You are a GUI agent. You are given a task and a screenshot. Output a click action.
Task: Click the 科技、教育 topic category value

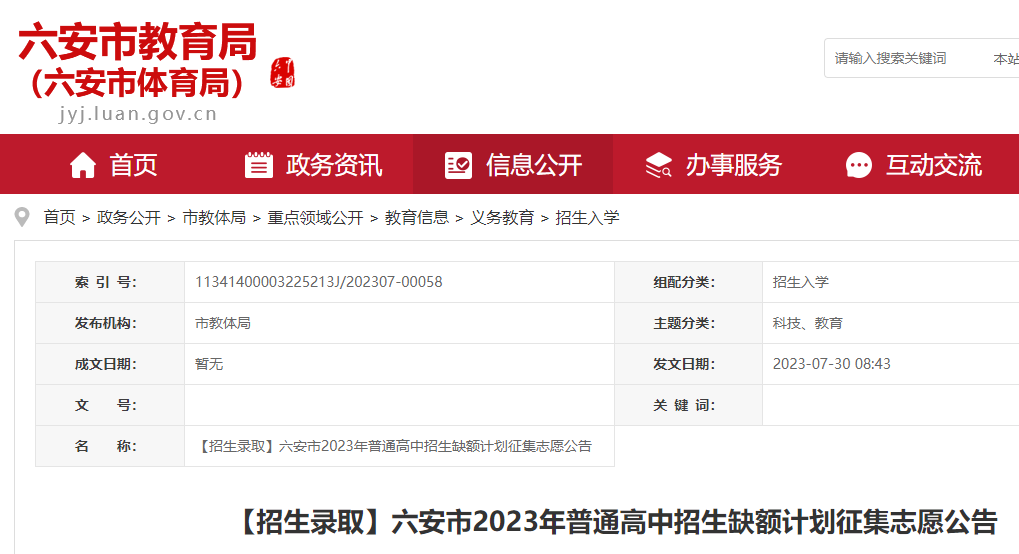pos(807,323)
